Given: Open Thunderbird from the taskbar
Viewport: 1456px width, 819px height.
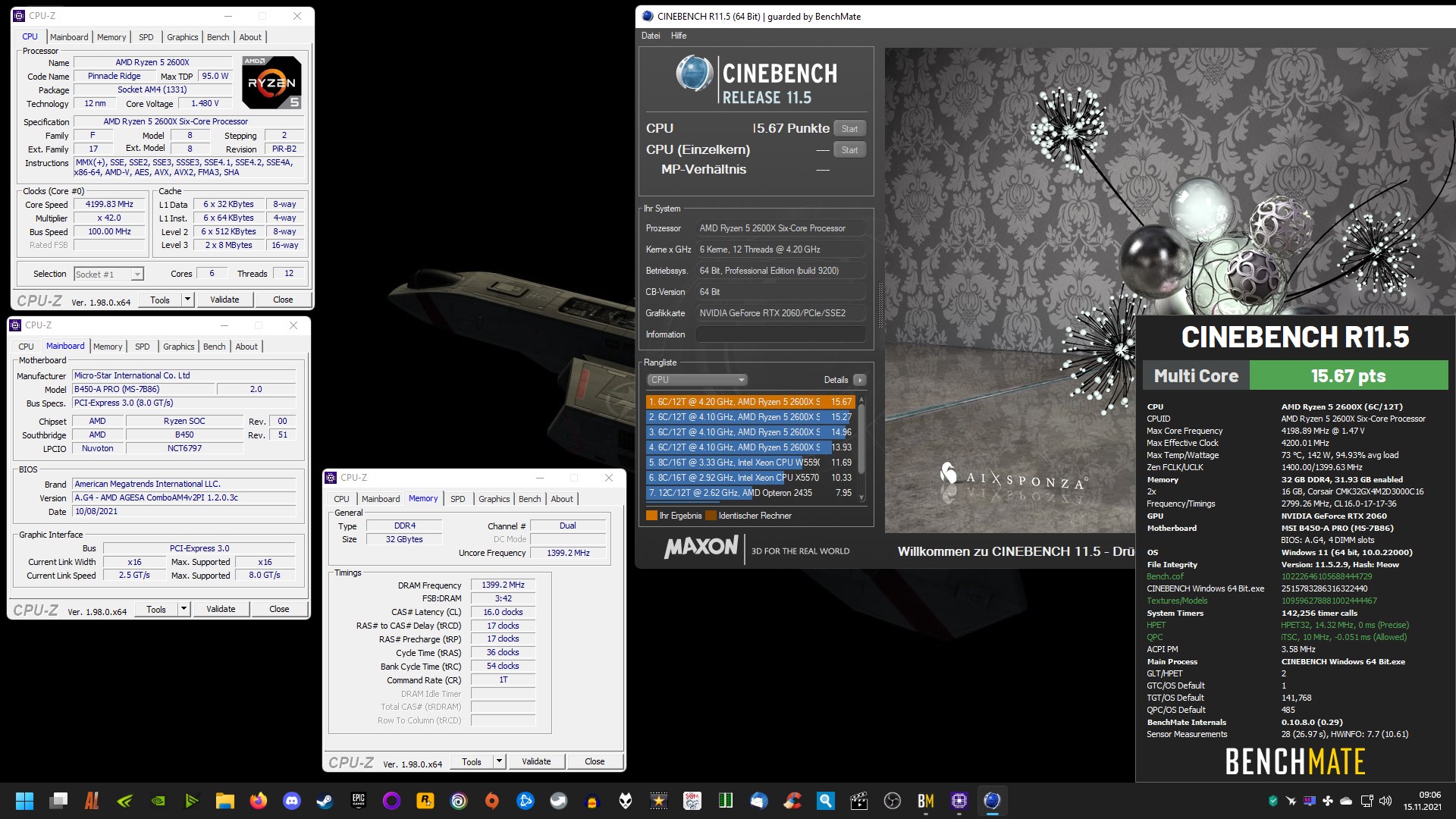Looking at the screenshot, I should tap(759, 801).
